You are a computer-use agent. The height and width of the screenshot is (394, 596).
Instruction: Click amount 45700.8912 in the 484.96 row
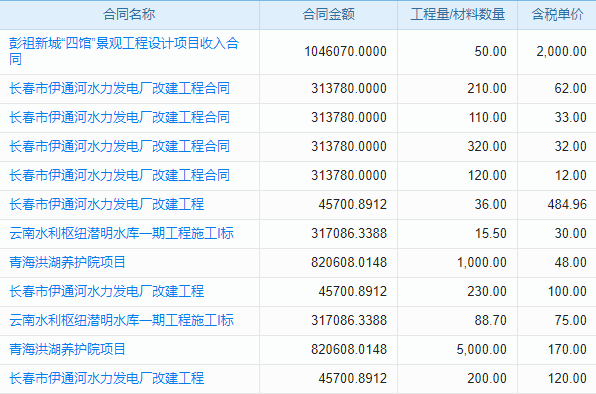click(x=353, y=204)
